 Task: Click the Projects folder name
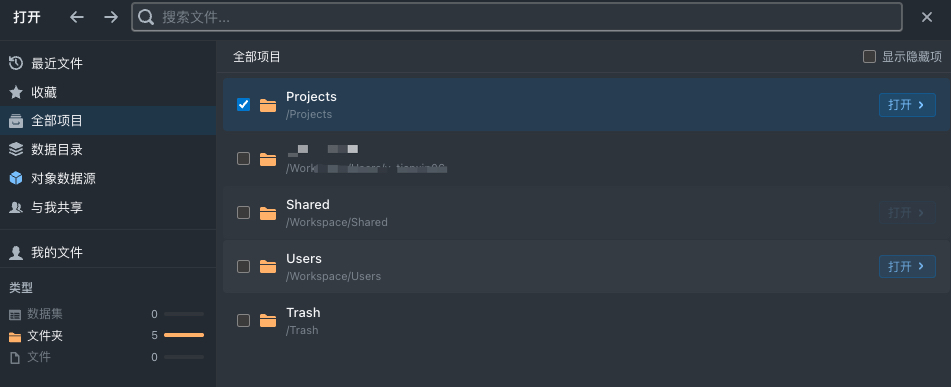click(x=311, y=96)
